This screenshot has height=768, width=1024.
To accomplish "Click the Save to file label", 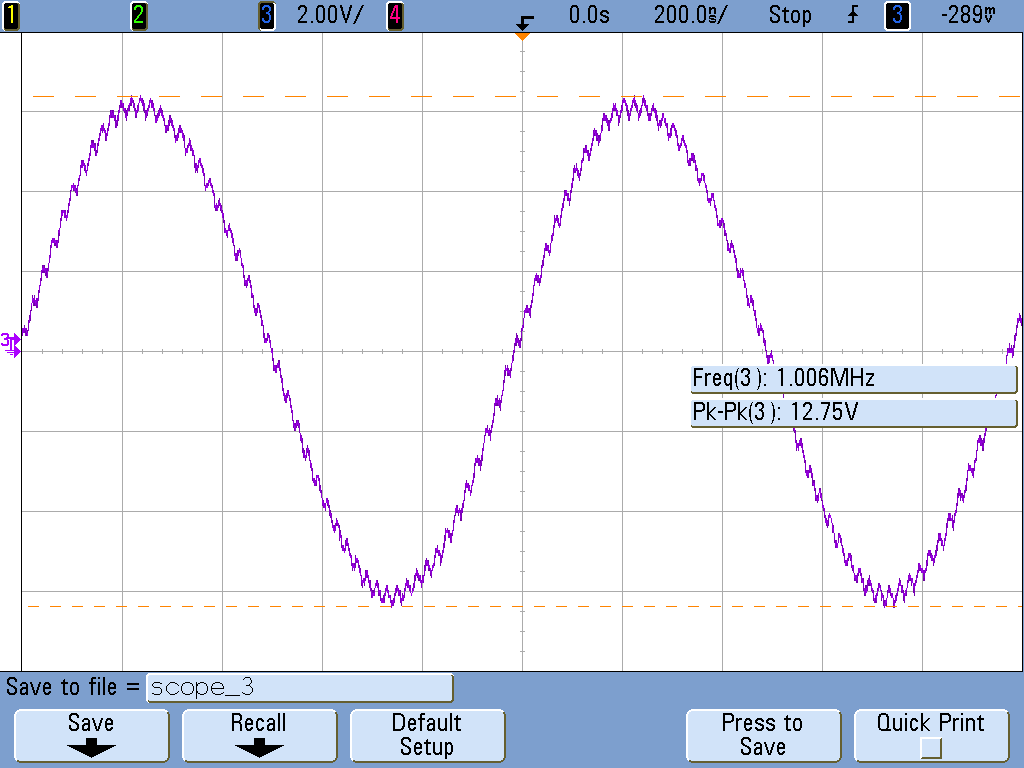I will [x=72, y=687].
